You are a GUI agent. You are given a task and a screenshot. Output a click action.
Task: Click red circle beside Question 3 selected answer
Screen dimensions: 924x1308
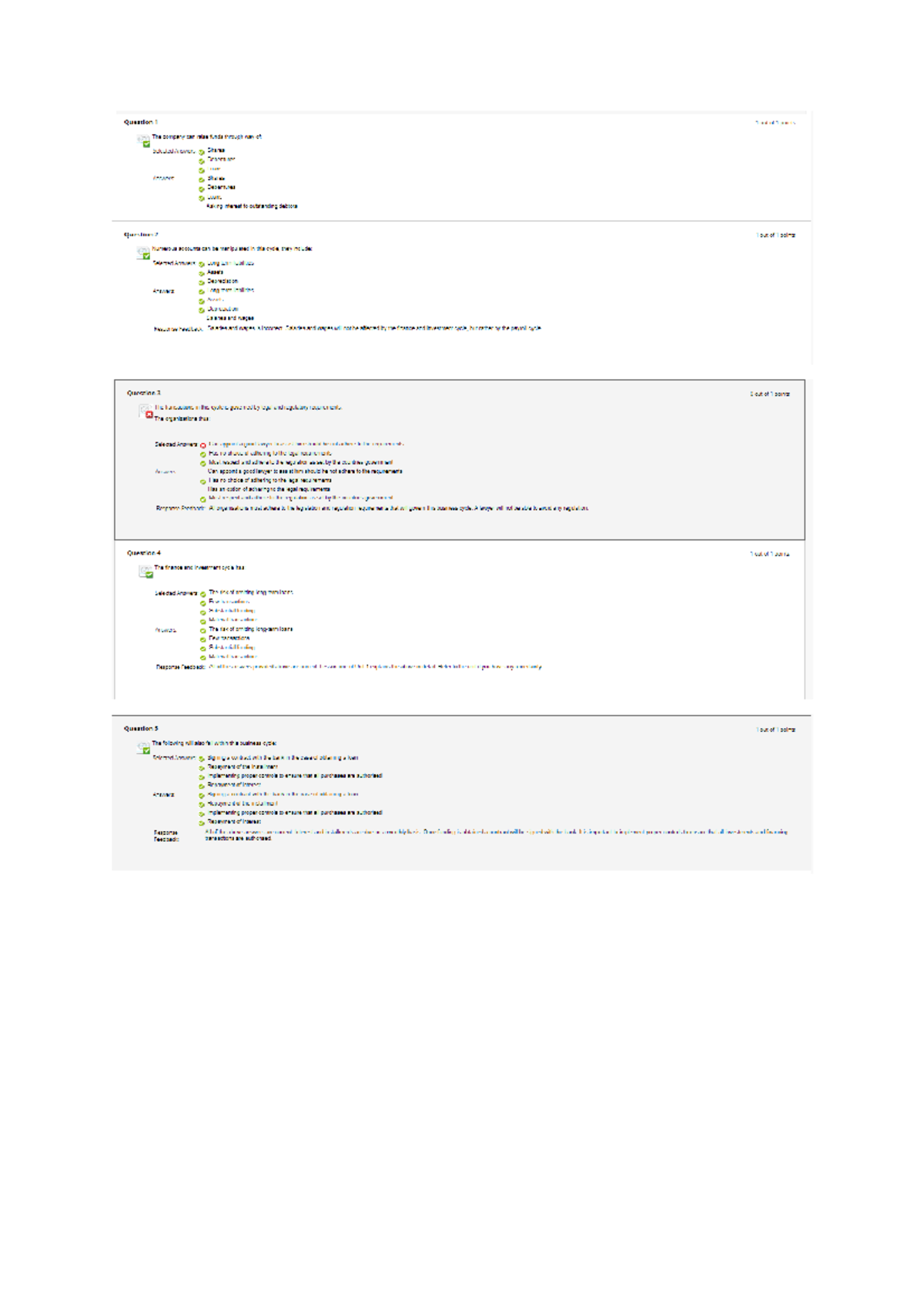(203, 445)
